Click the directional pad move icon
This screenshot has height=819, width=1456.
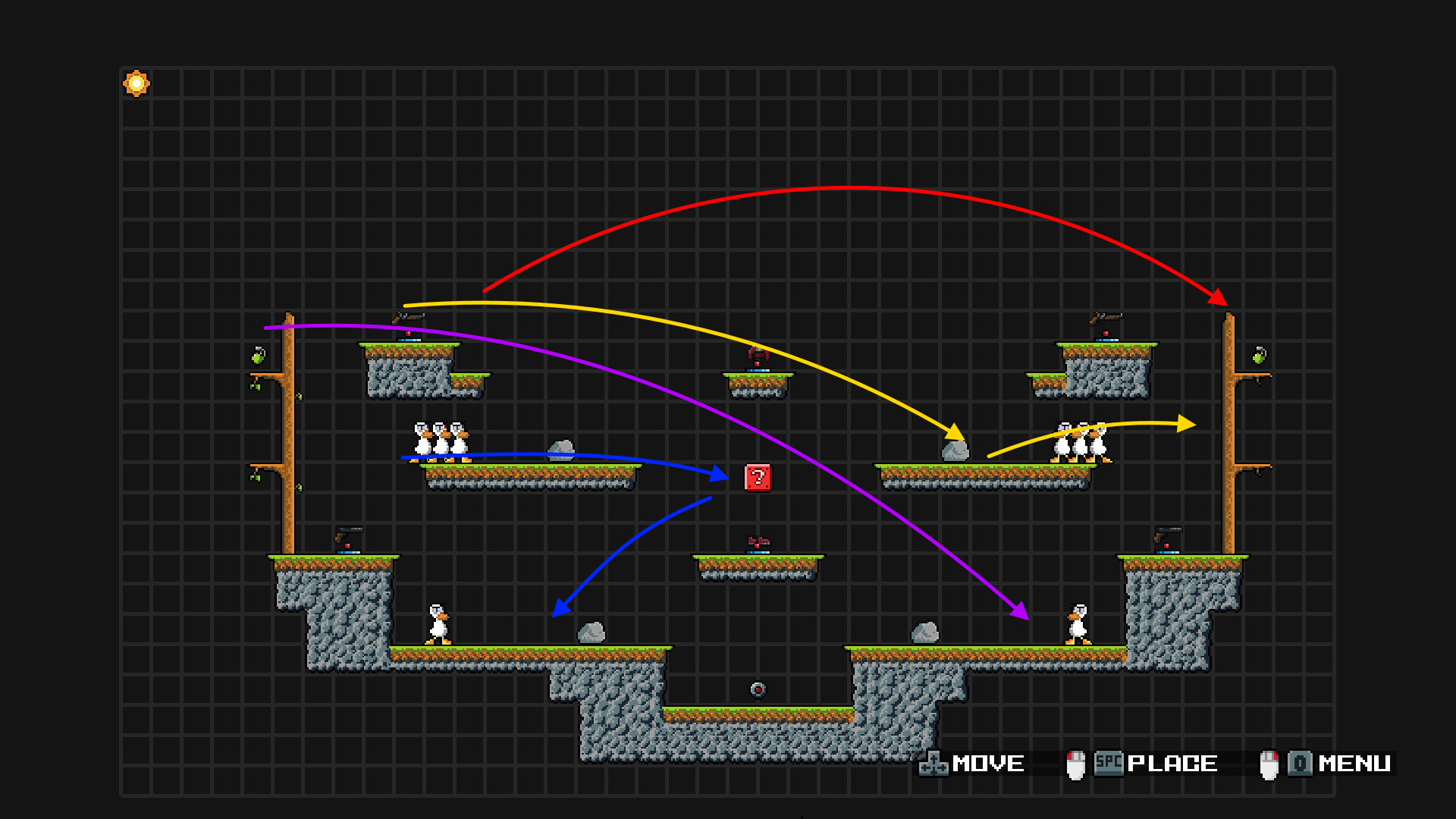933,764
